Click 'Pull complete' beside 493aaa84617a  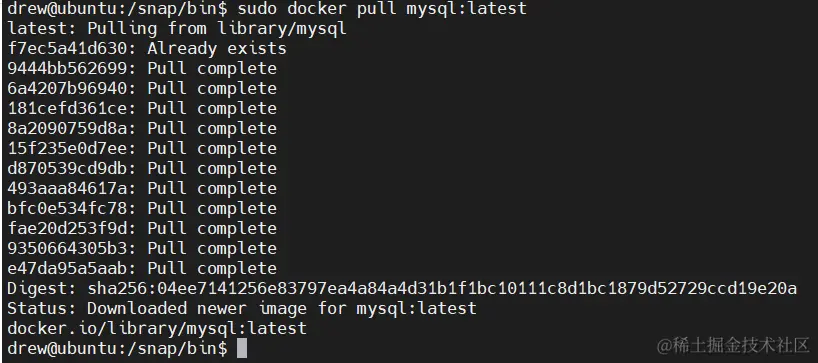pos(212,188)
